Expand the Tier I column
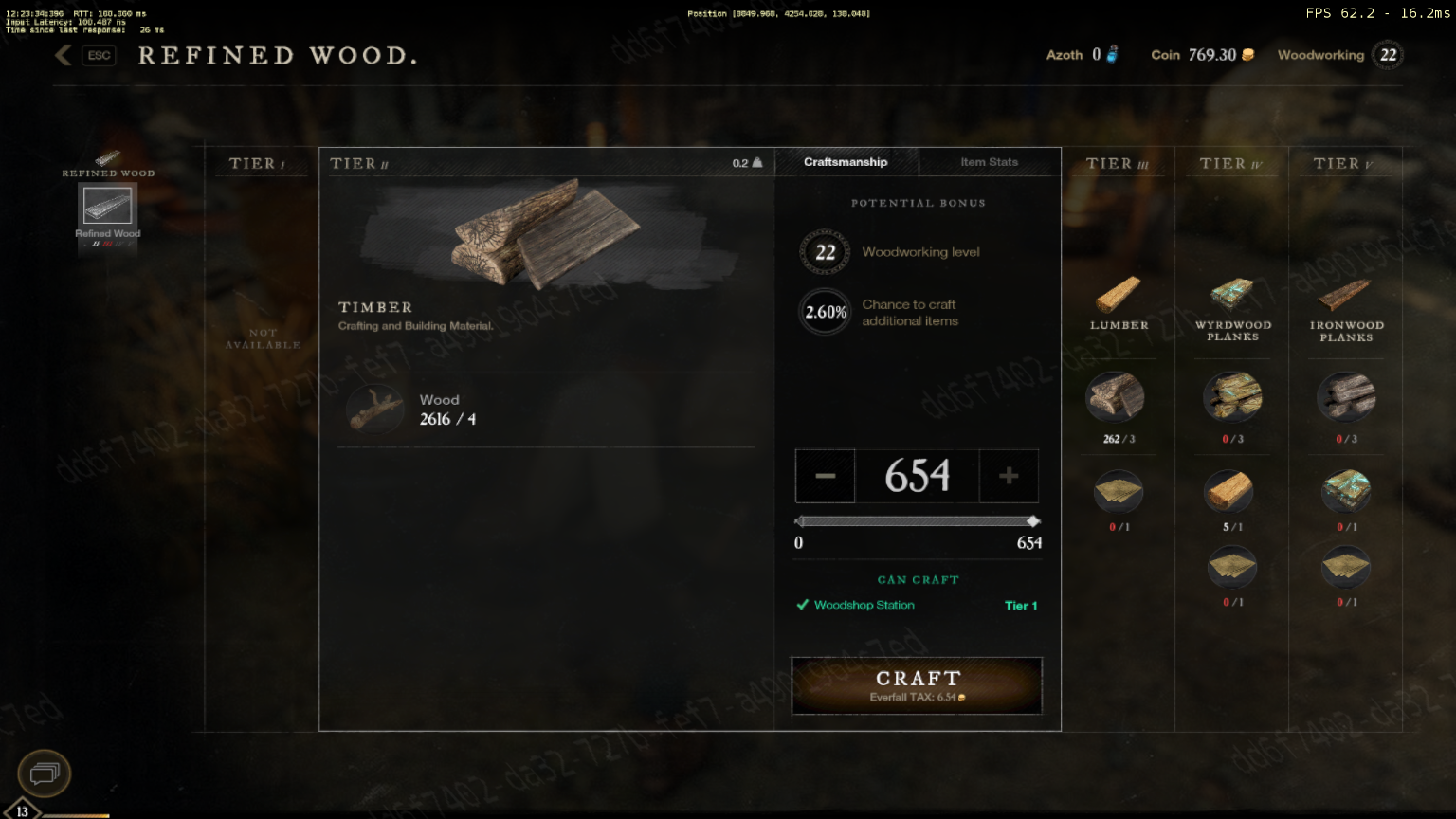This screenshot has width=1456, height=819. click(x=257, y=163)
